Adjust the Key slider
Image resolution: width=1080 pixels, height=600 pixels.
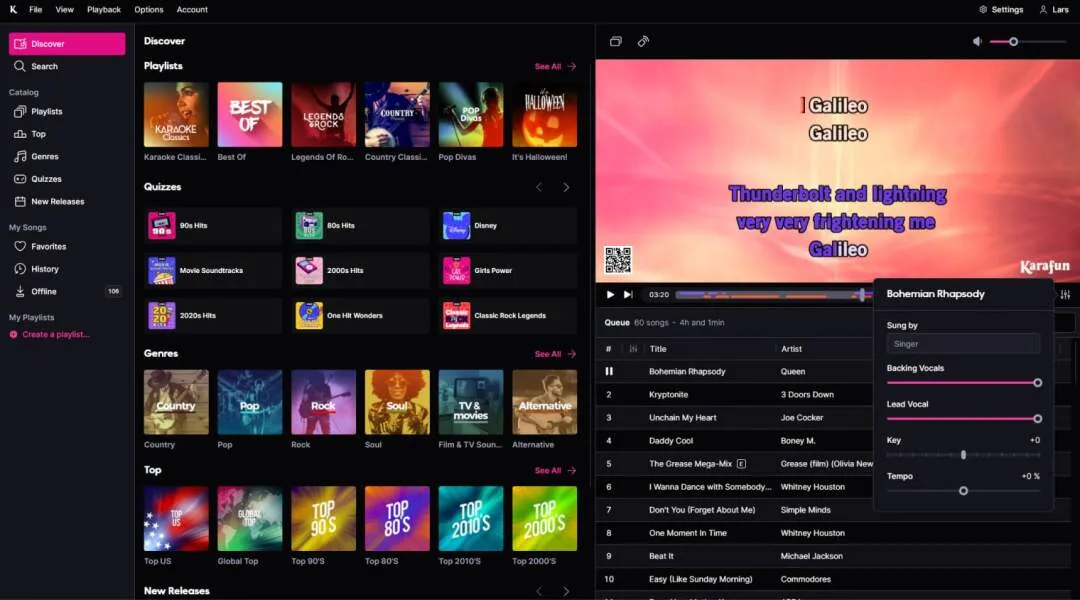(963, 455)
